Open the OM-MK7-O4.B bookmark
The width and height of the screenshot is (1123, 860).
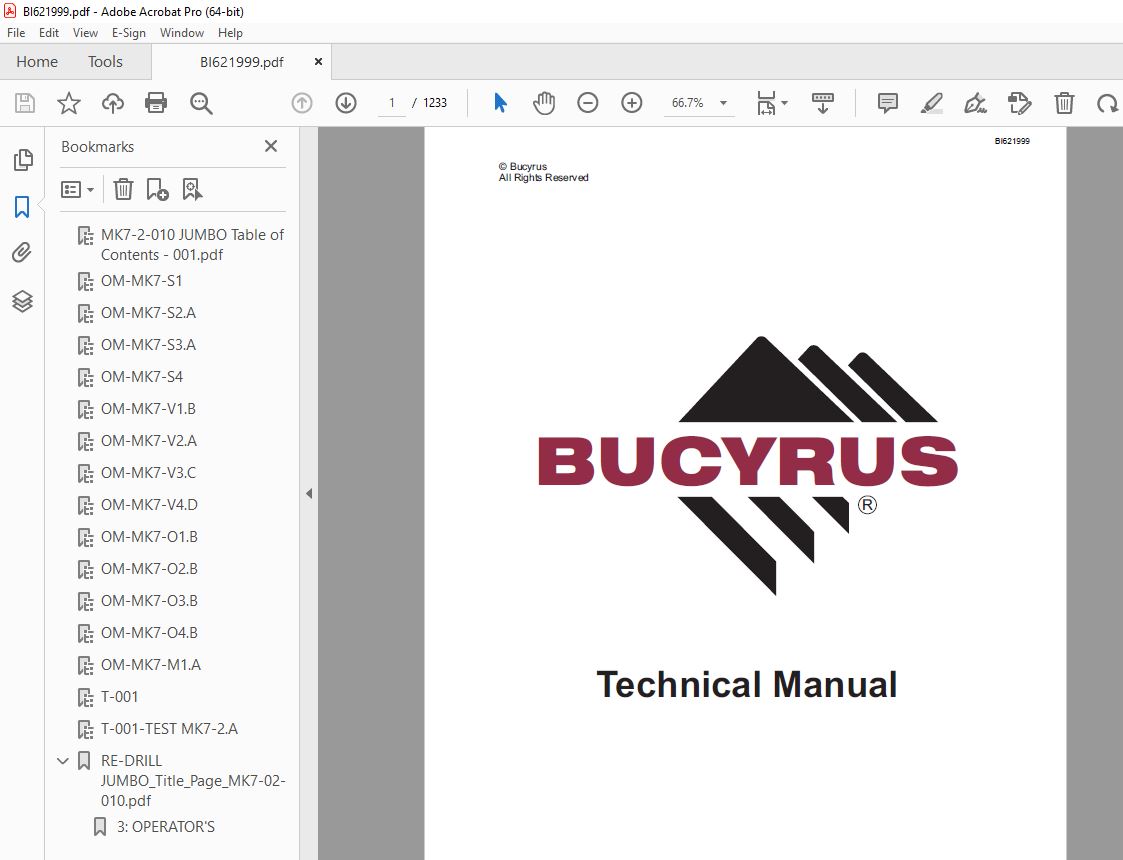coord(149,632)
